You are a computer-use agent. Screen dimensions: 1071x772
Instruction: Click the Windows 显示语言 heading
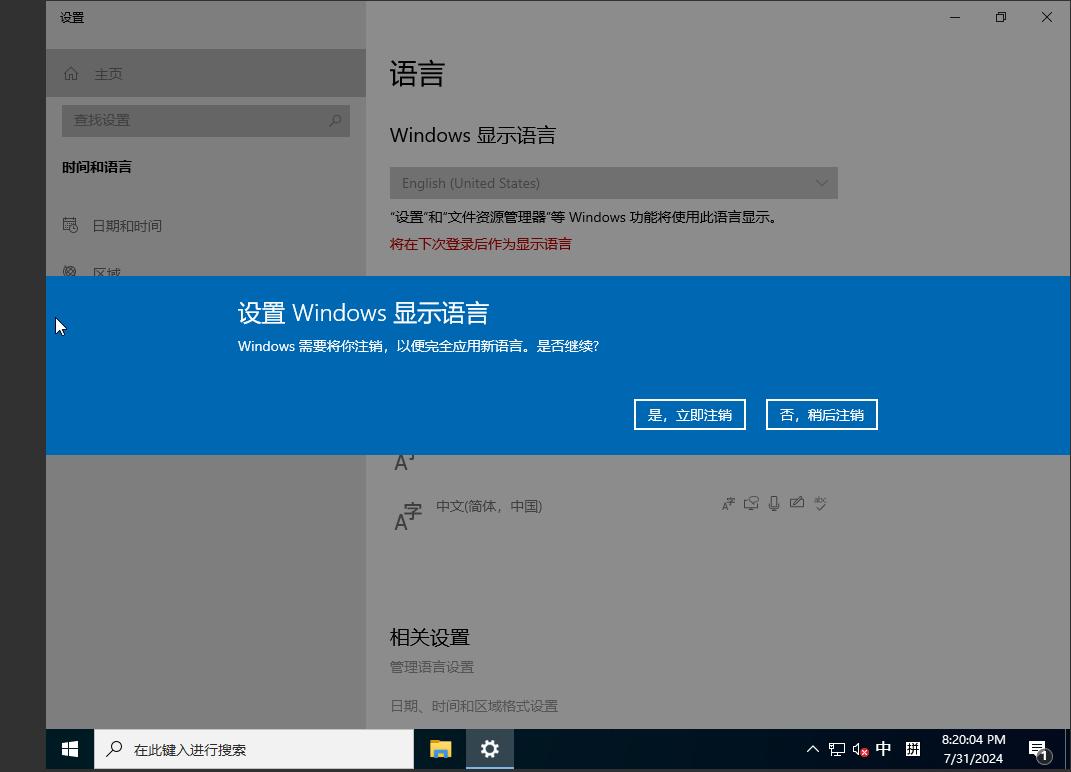point(473,135)
